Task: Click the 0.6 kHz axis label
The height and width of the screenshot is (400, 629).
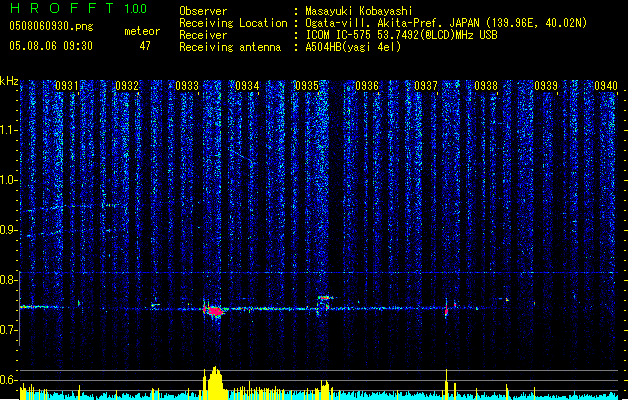Action: click(8, 380)
